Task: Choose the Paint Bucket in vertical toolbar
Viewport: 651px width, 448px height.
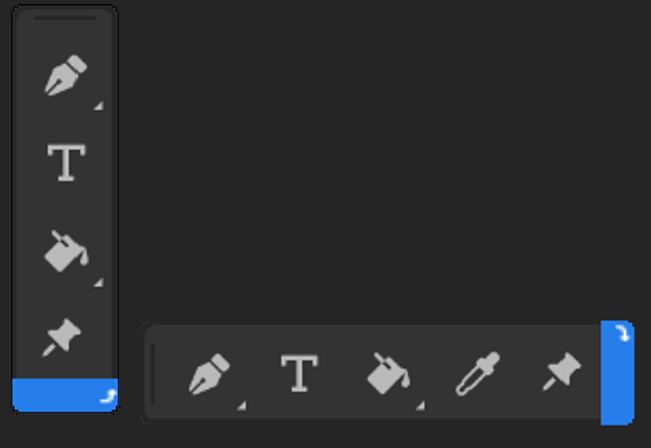Action: [x=66, y=251]
